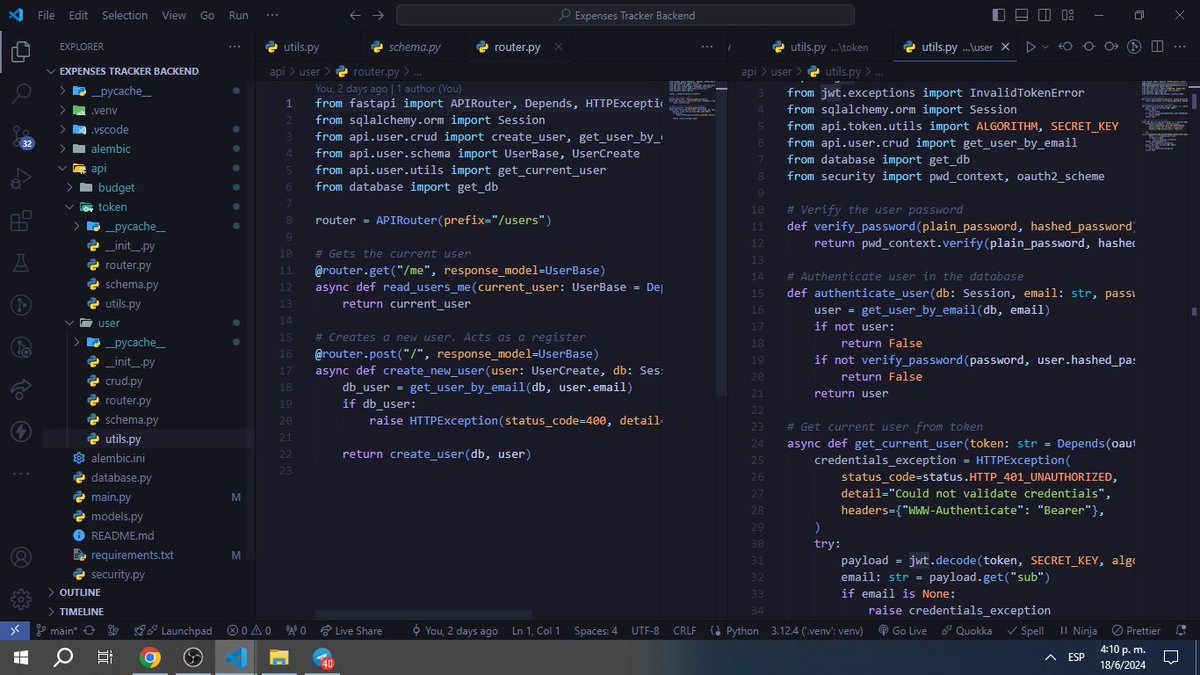This screenshot has height=675, width=1200.
Task: Split the editor using the split icon
Action: (1156, 46)
